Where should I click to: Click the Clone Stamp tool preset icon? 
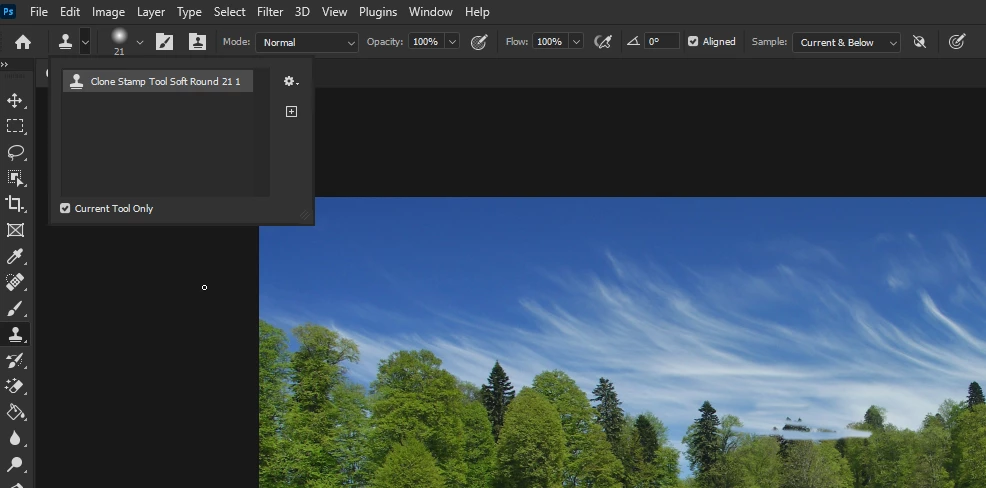[65, 42]
